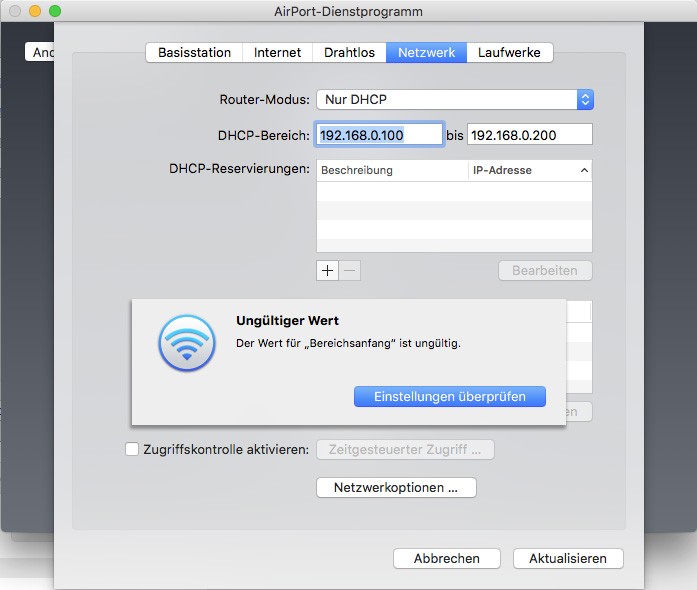Click the minus button under DHCP reservations

tap(350, 270)
